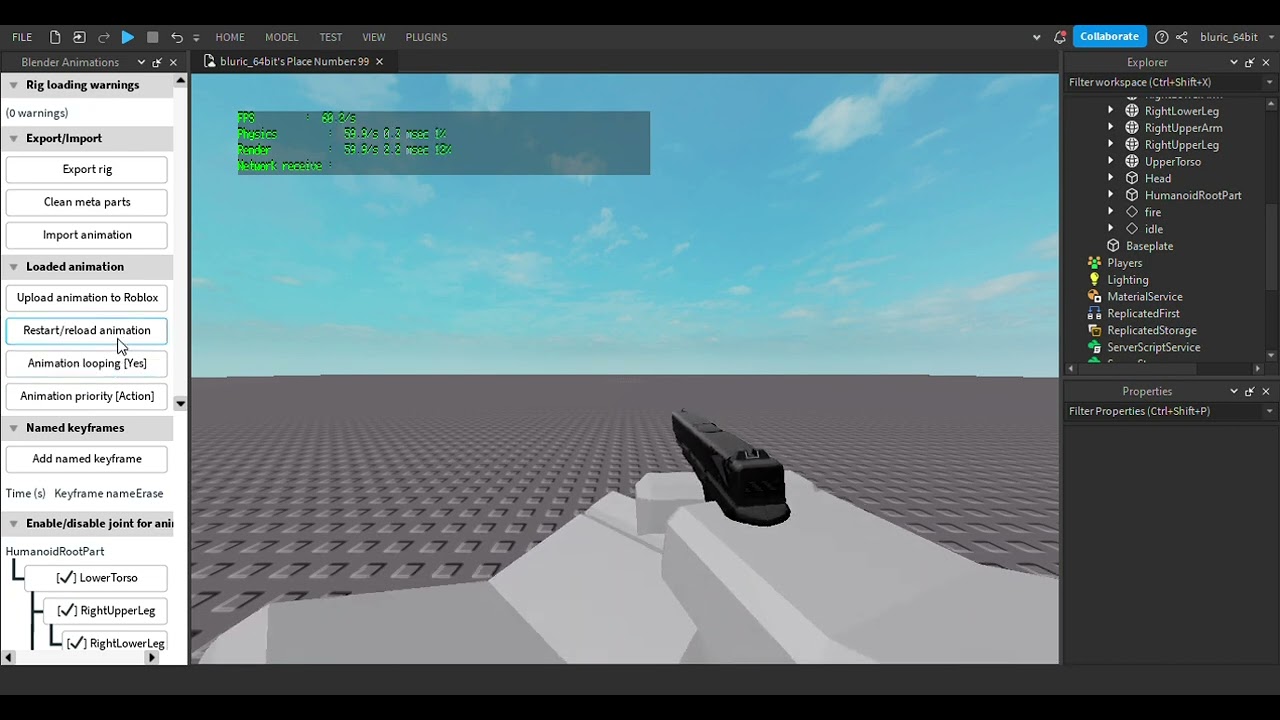Start playtest with the blue Play button
The height and width of the screenshot is (720, 1280).
[x=128, y=37]
